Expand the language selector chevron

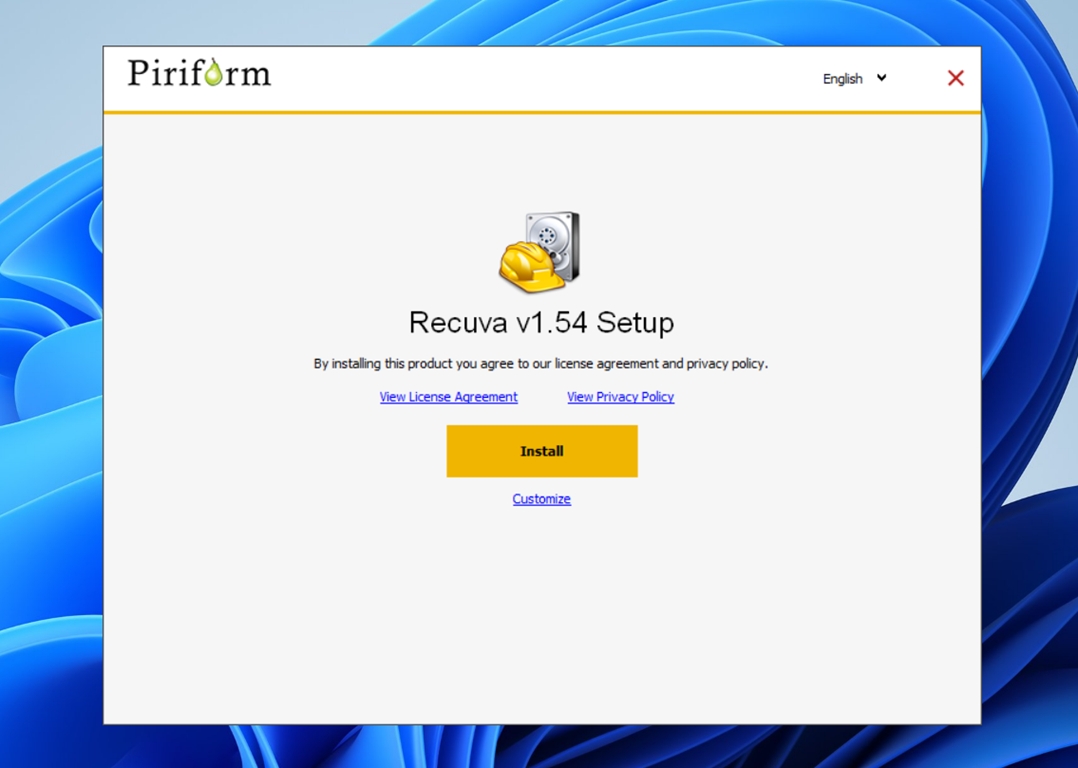[x=881, y=78]
